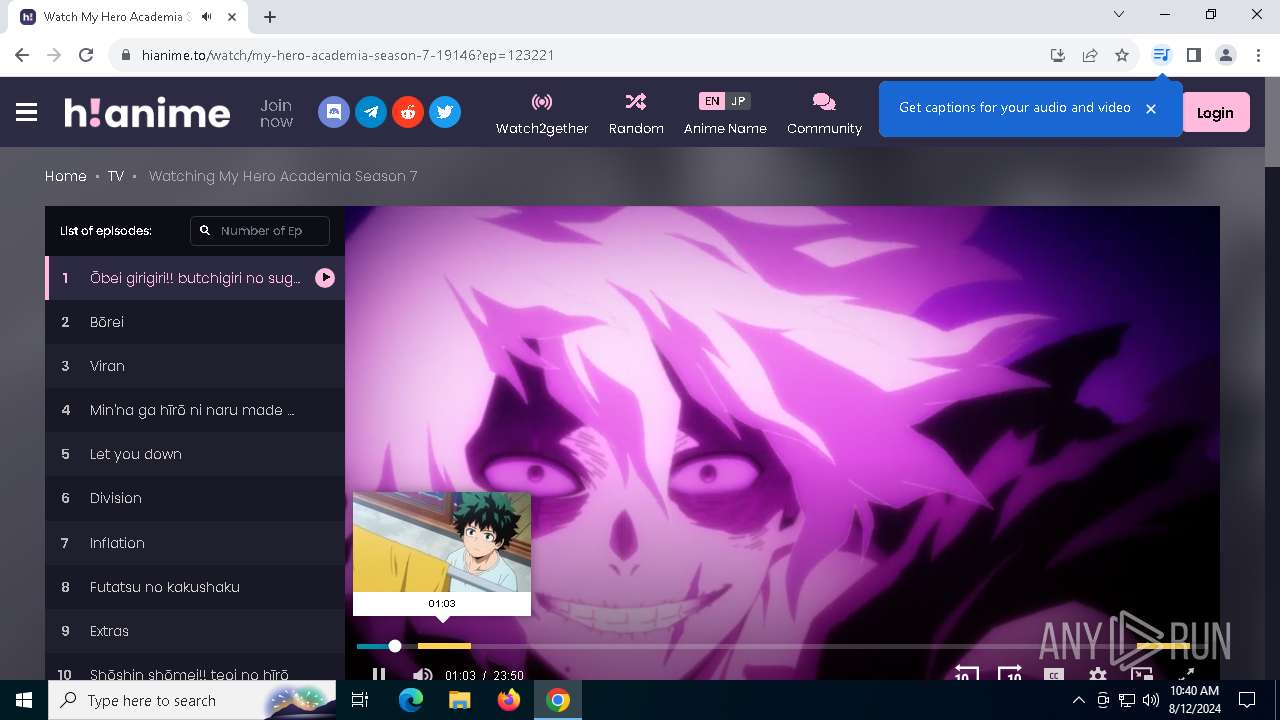The height and width of the screenshot is (720, 1280).
Task: Open the Telegram join link icon
Action: [371, 112]
